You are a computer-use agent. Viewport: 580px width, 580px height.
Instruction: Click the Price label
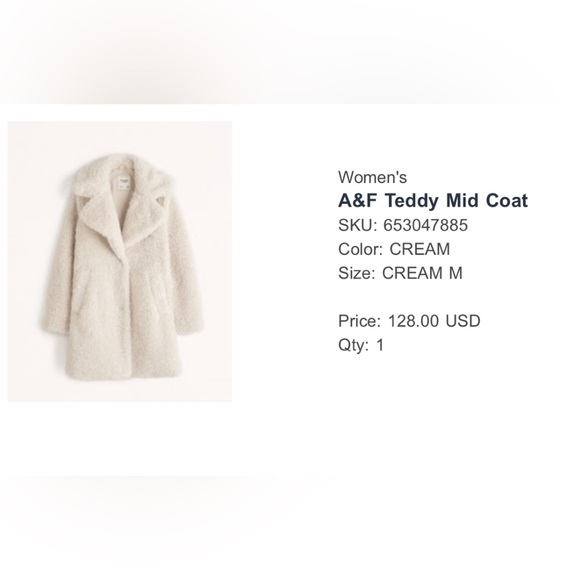pyautogui.click(x=359, y=321)
